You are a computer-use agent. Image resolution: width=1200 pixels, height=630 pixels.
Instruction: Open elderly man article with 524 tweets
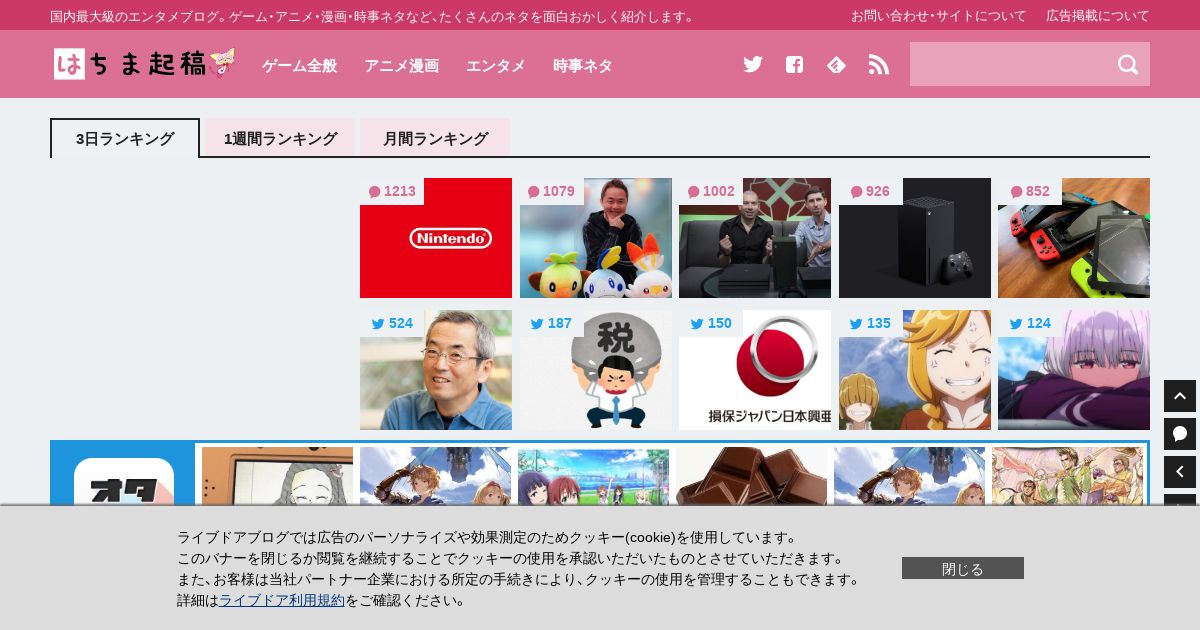(x=436, y=370)
